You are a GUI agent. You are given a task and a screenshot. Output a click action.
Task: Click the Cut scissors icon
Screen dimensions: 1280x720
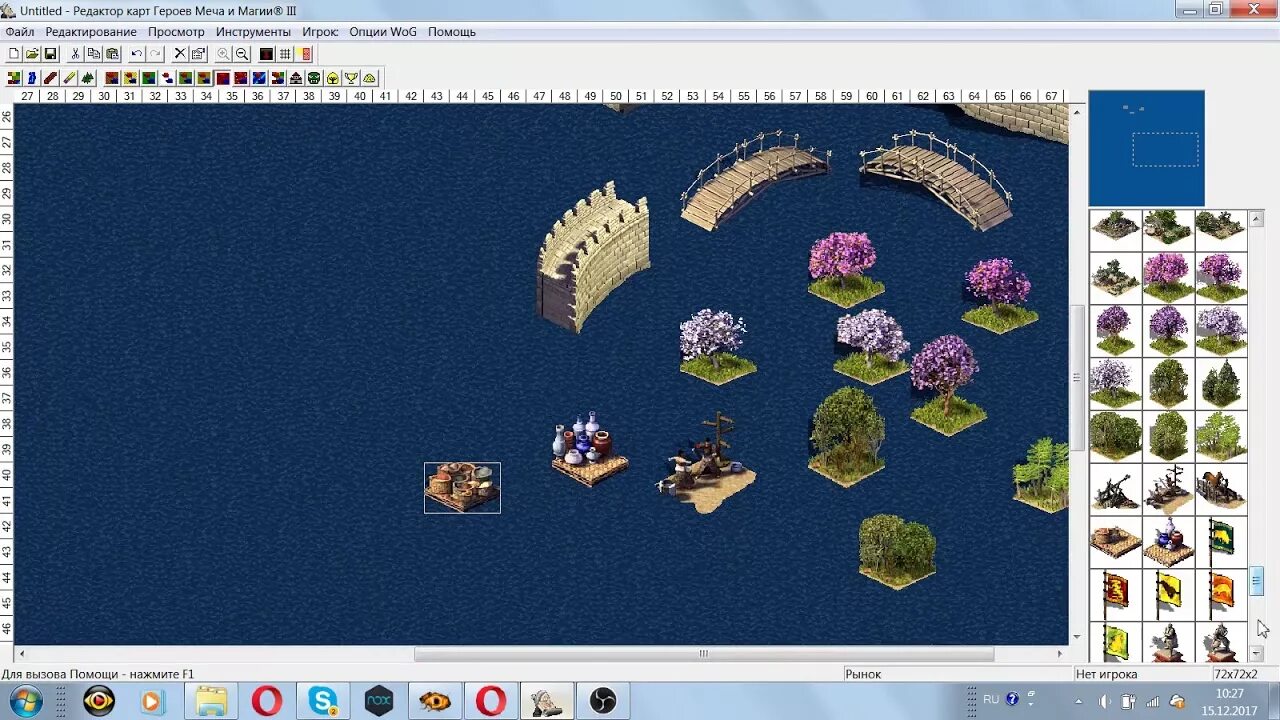75,54
